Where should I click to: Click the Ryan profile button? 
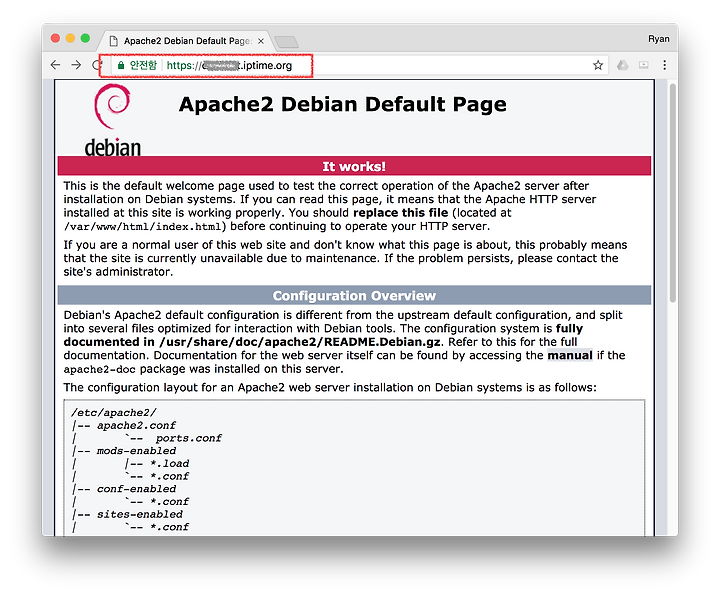point(658,39)
